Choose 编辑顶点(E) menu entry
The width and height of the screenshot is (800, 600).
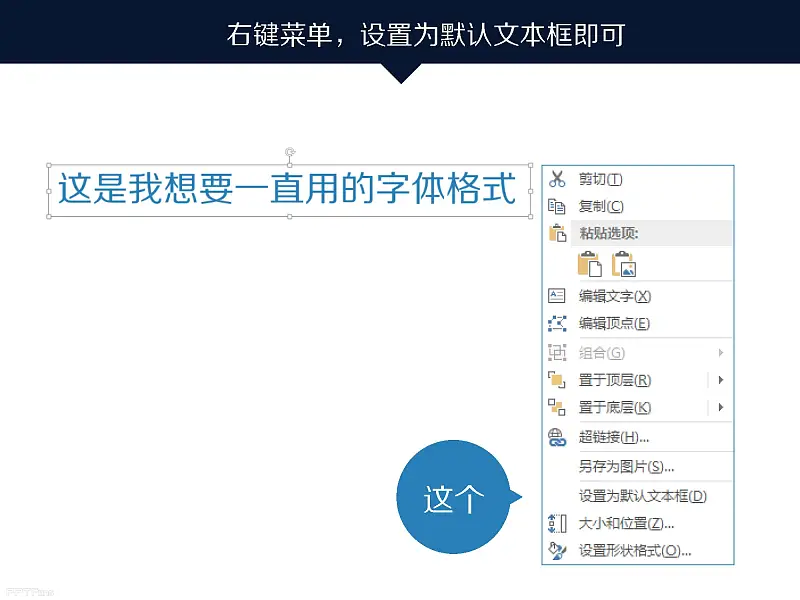(638, 323)
